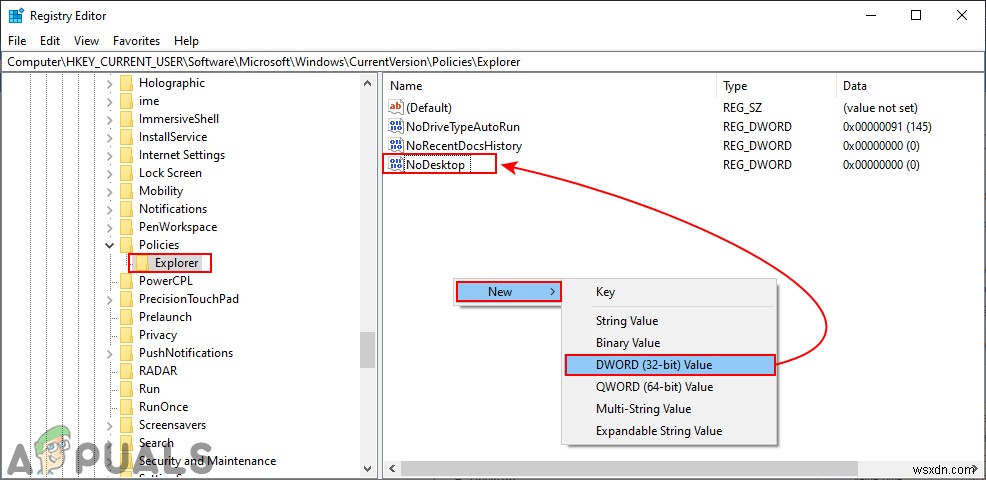Expand the Holographic key
986x480 pixels.
click(x=109, y=83)
